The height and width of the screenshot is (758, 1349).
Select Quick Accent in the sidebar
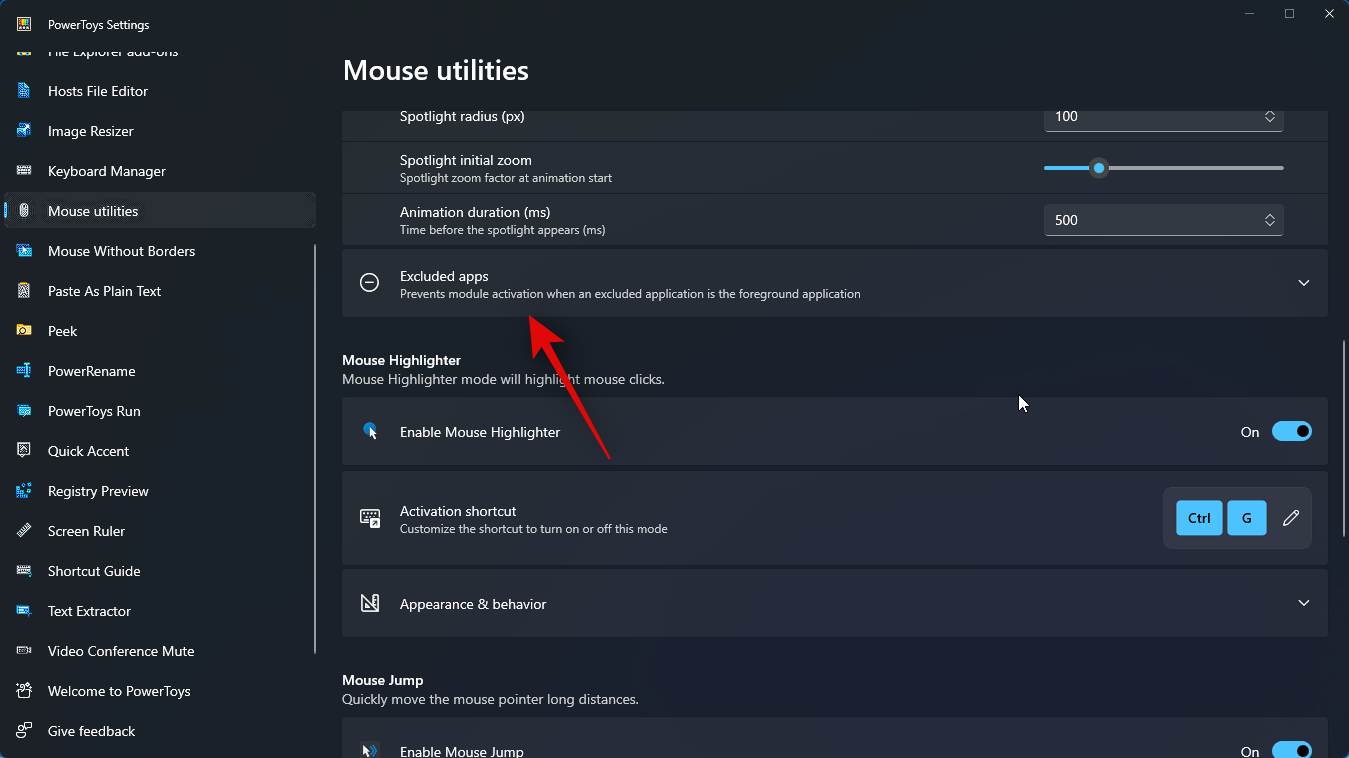pyautogui.click(x=160, y=451)
